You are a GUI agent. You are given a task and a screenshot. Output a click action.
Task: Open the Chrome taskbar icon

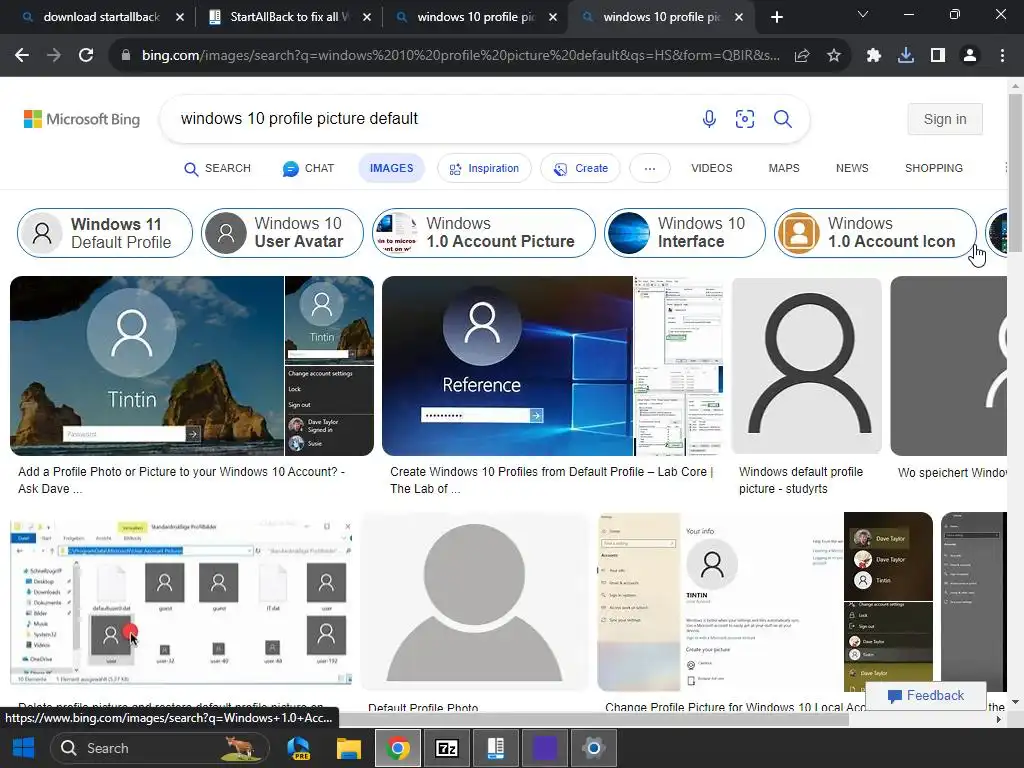397,748
